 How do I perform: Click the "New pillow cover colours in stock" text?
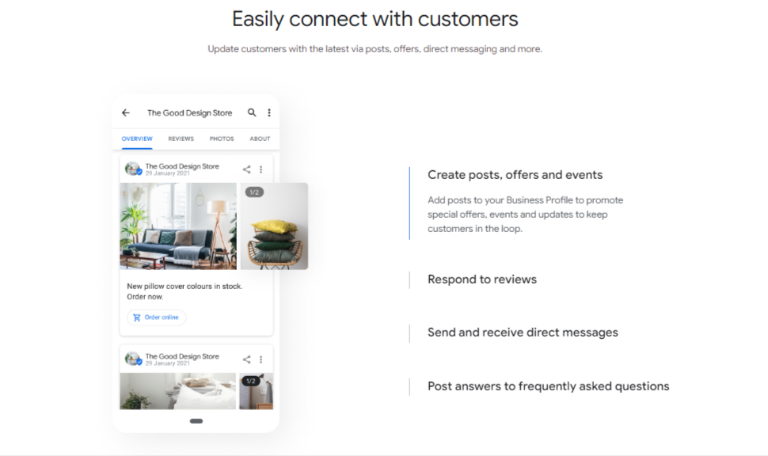[x=185, y=287]
